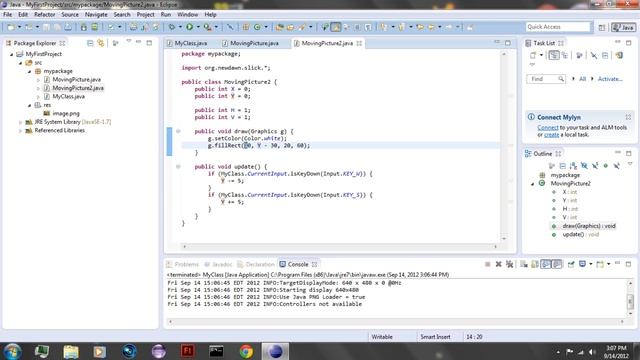Focus on active task in Outline toolbar

pos(551,165)
